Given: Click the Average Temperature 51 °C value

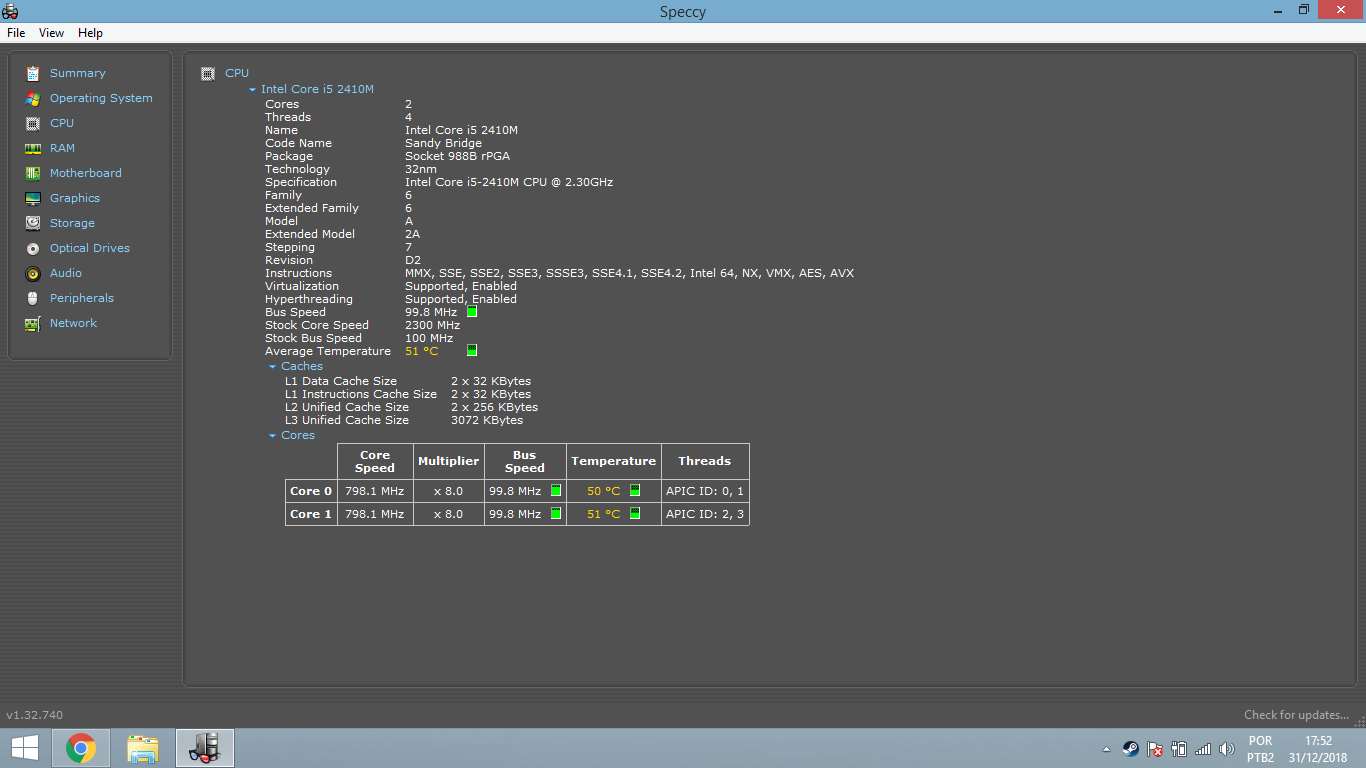Looking at the screenshot, I should tap(421, 351).
